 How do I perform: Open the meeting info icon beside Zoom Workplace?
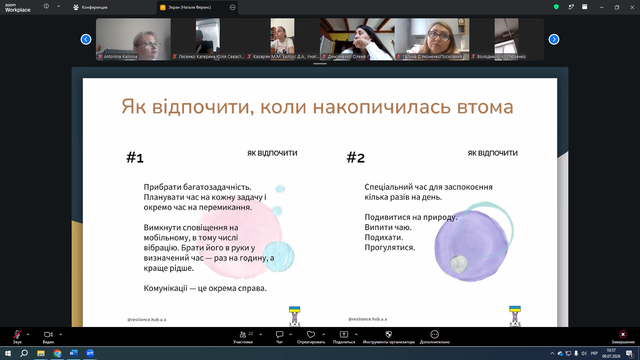point(46,7)
